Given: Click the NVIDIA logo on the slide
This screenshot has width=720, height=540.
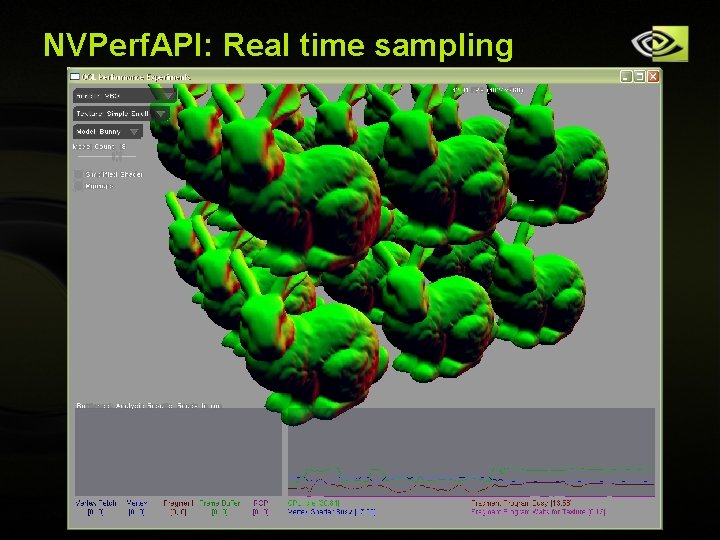Looking at the screenshot, I should click(660, 44).
